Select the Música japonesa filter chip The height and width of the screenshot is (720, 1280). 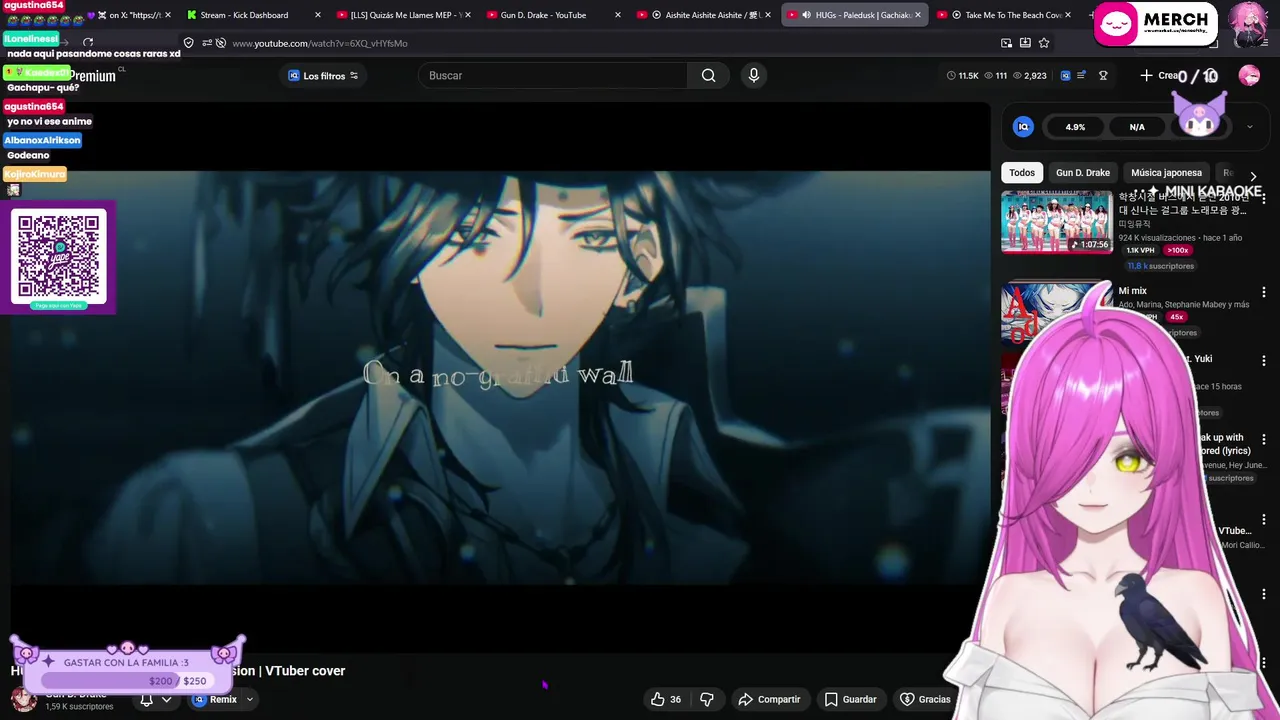[1166, 173]
